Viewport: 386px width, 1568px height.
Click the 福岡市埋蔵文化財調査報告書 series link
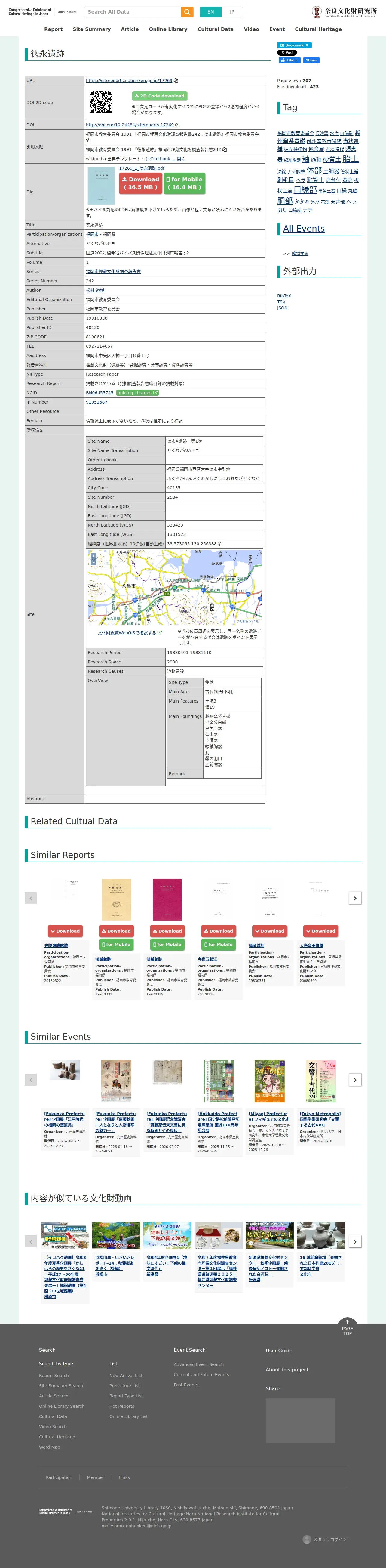113,272
